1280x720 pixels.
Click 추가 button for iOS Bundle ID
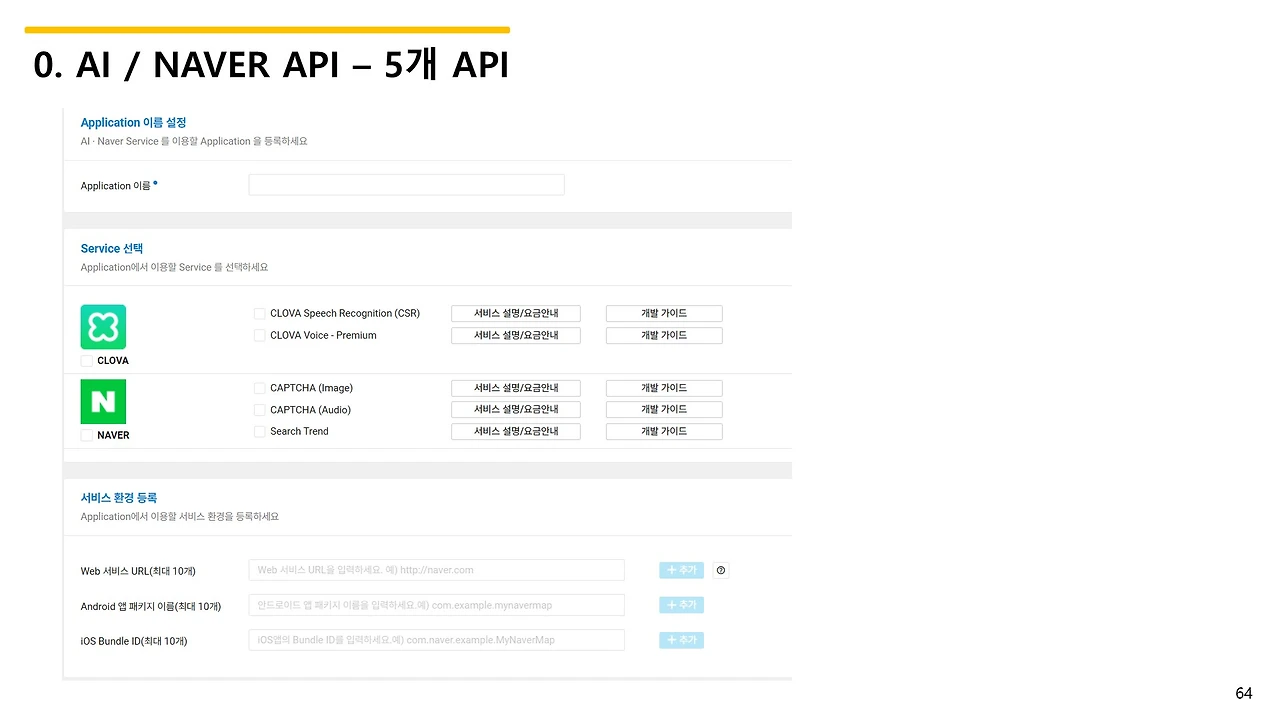coord(681,640)
